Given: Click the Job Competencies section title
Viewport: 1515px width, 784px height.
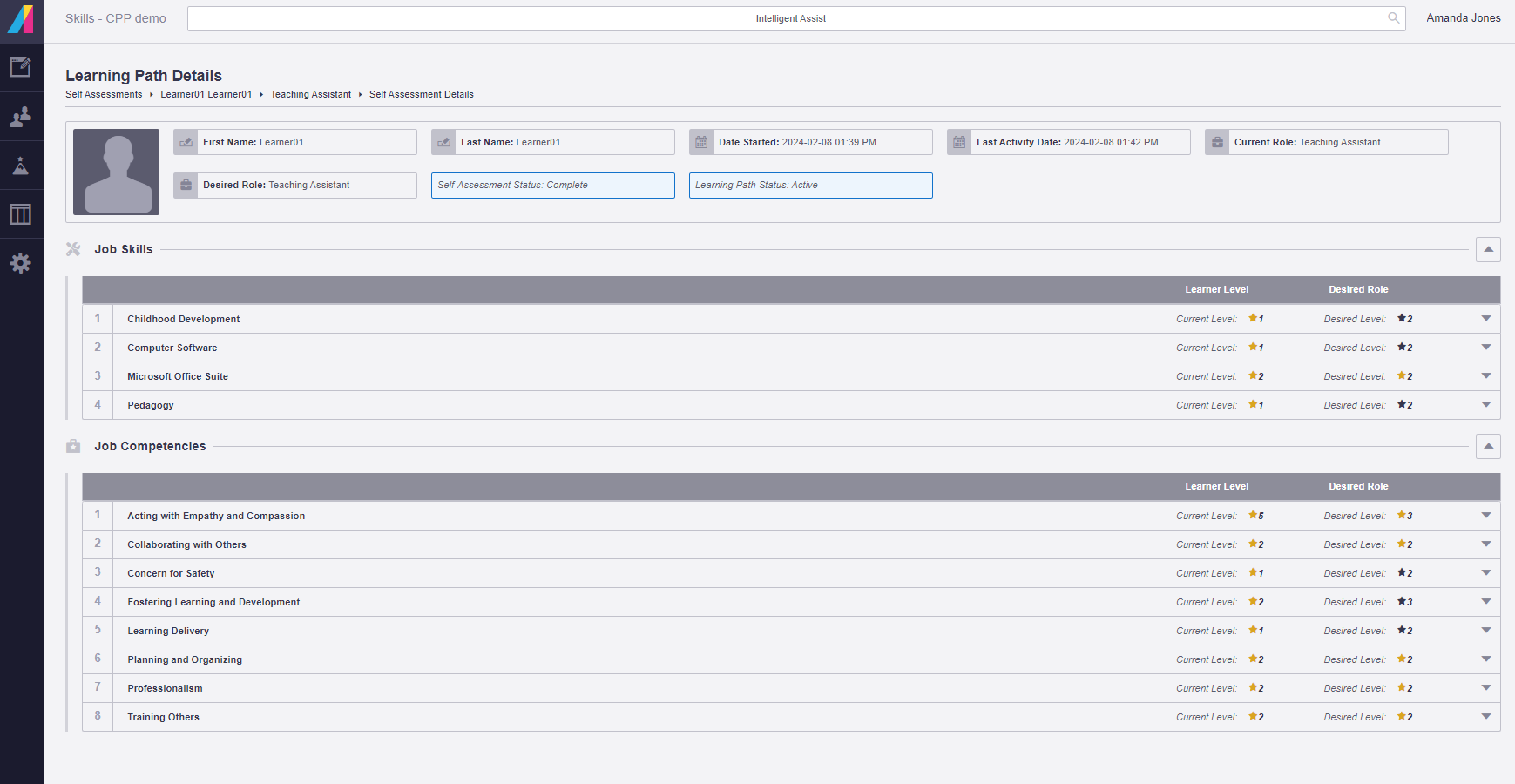Looking at the screenshot, I should 150,446.
